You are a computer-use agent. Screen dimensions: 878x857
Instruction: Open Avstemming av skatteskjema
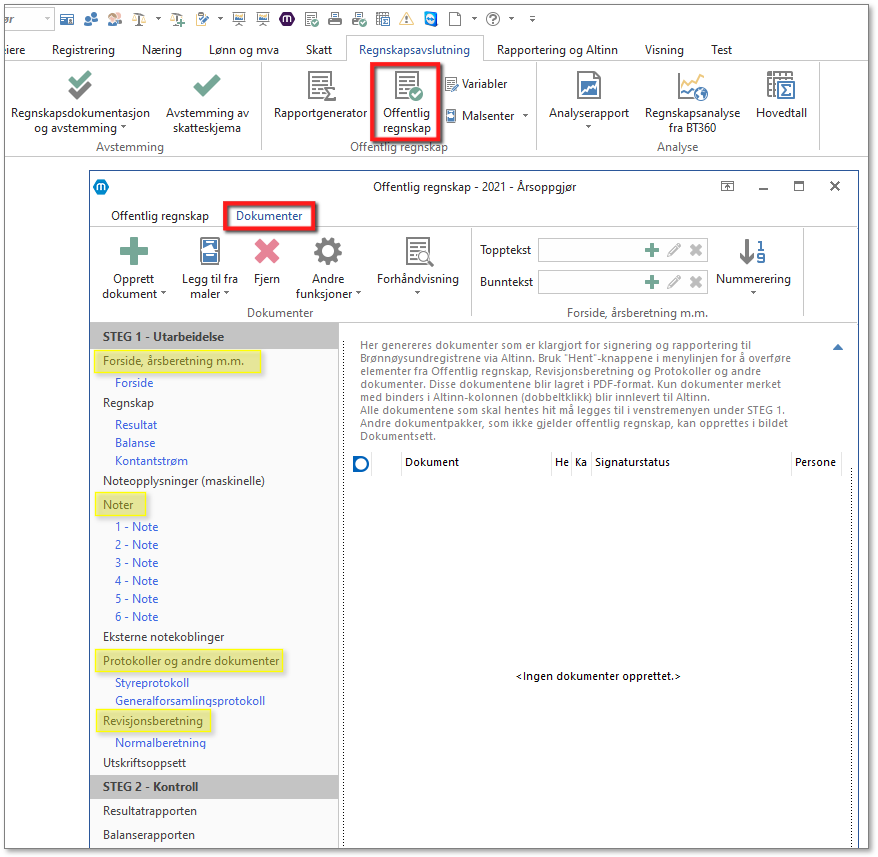pos(207,104)
